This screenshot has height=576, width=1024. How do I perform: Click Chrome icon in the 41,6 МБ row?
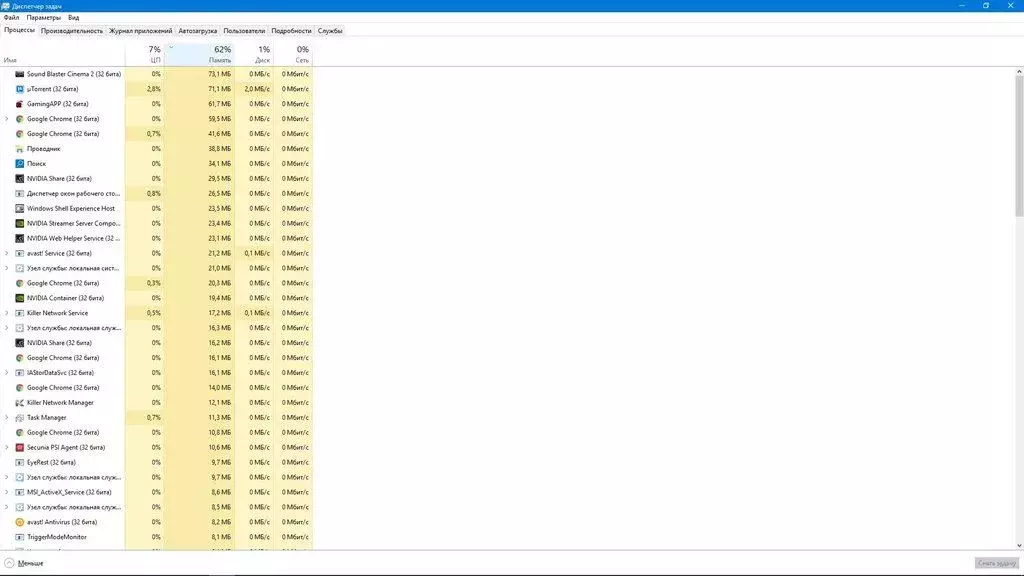coord(20,134)
